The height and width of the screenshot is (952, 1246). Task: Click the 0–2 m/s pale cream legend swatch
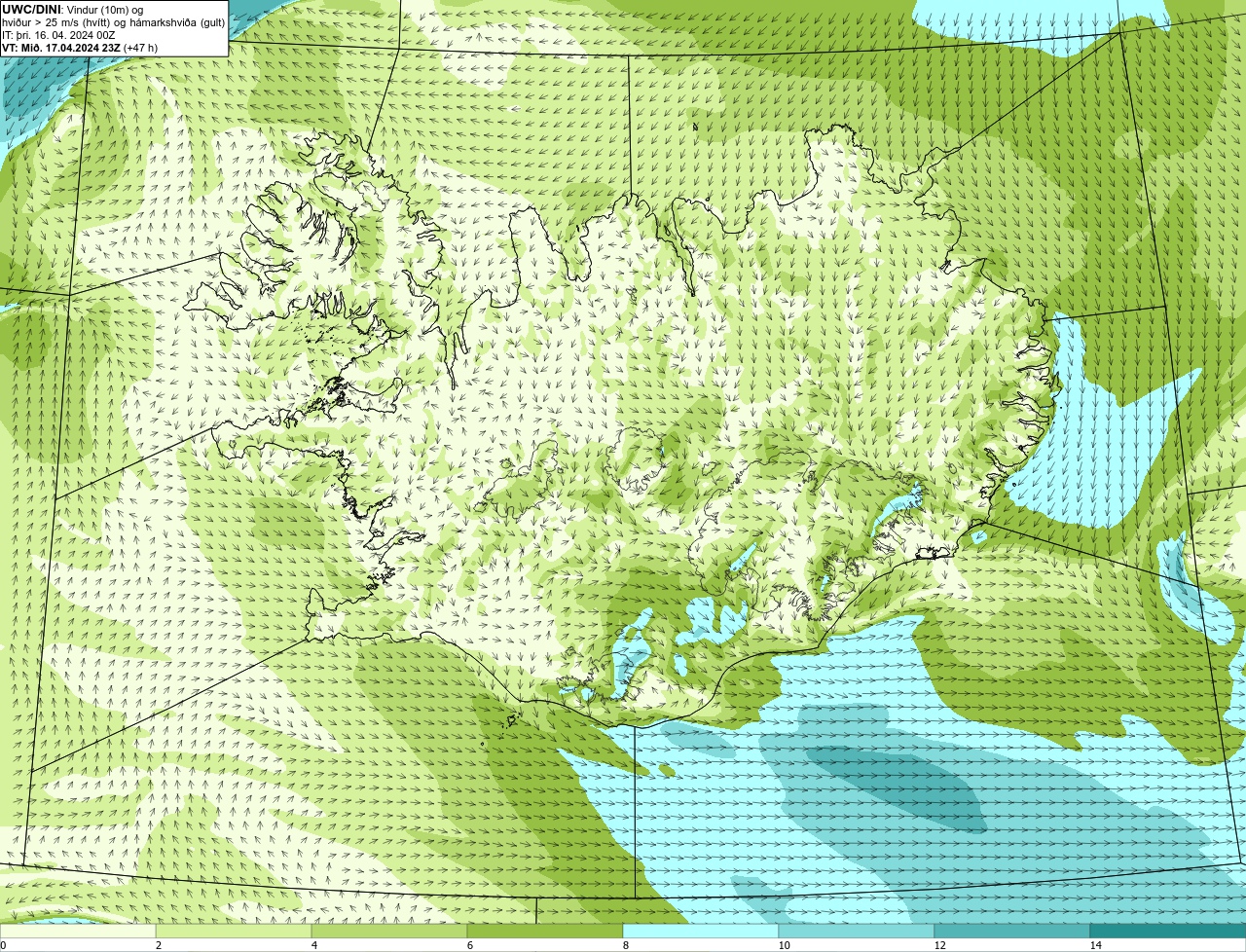(78, 931)
